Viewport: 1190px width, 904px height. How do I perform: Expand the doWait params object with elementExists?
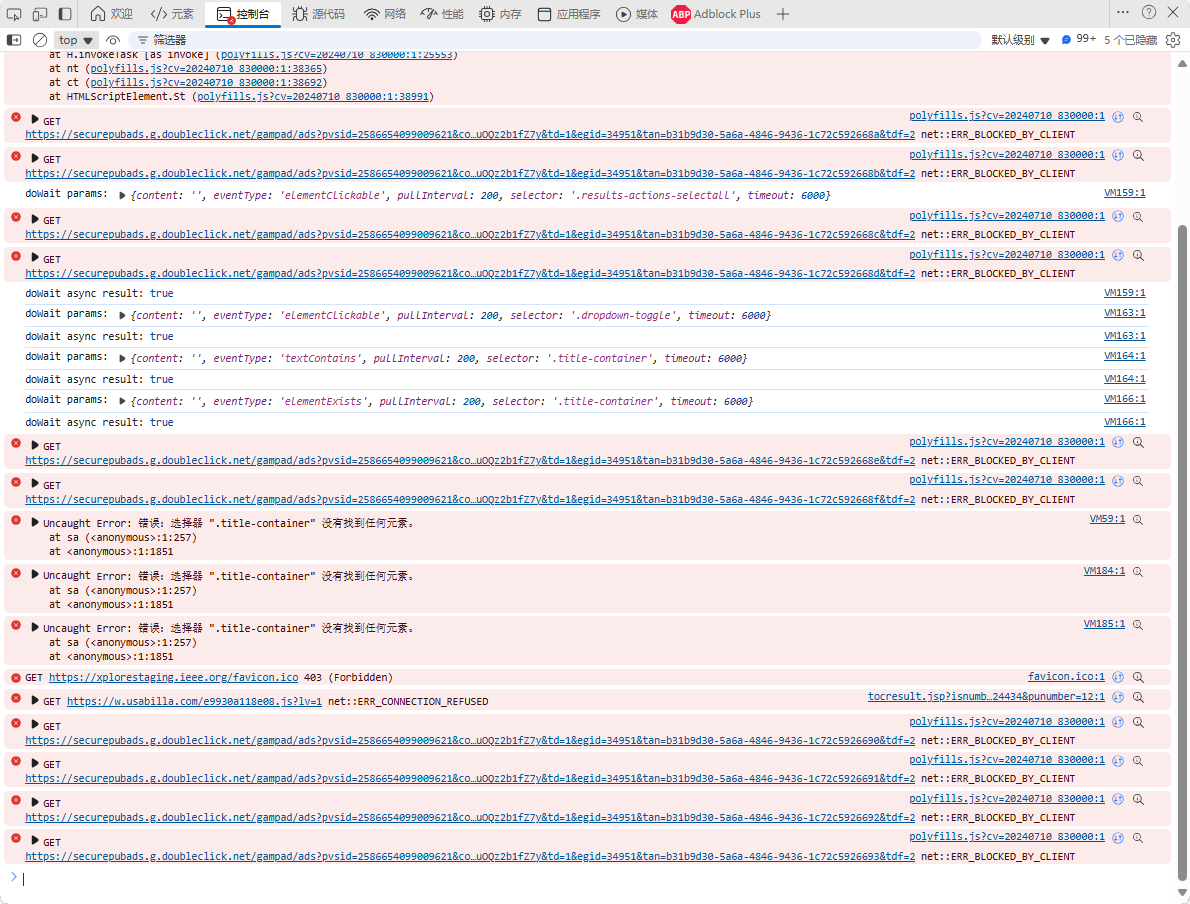coord(122,401)
